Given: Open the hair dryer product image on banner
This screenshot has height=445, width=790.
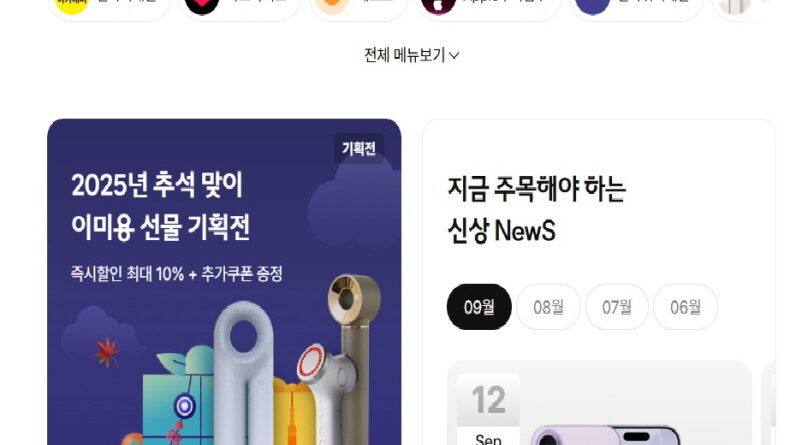Looking at the screenshot, I should point(244,373).
